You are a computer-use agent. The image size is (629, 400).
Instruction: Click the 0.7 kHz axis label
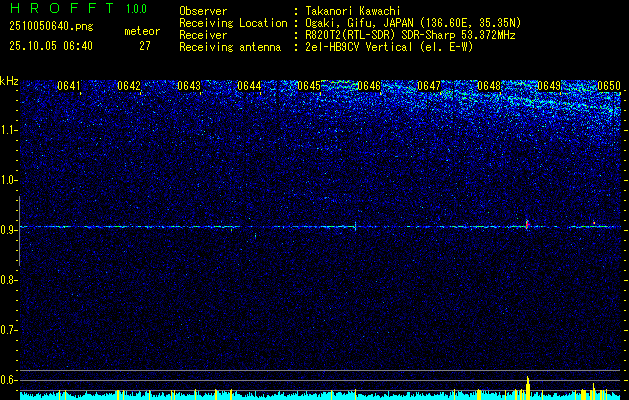(8, 330)
